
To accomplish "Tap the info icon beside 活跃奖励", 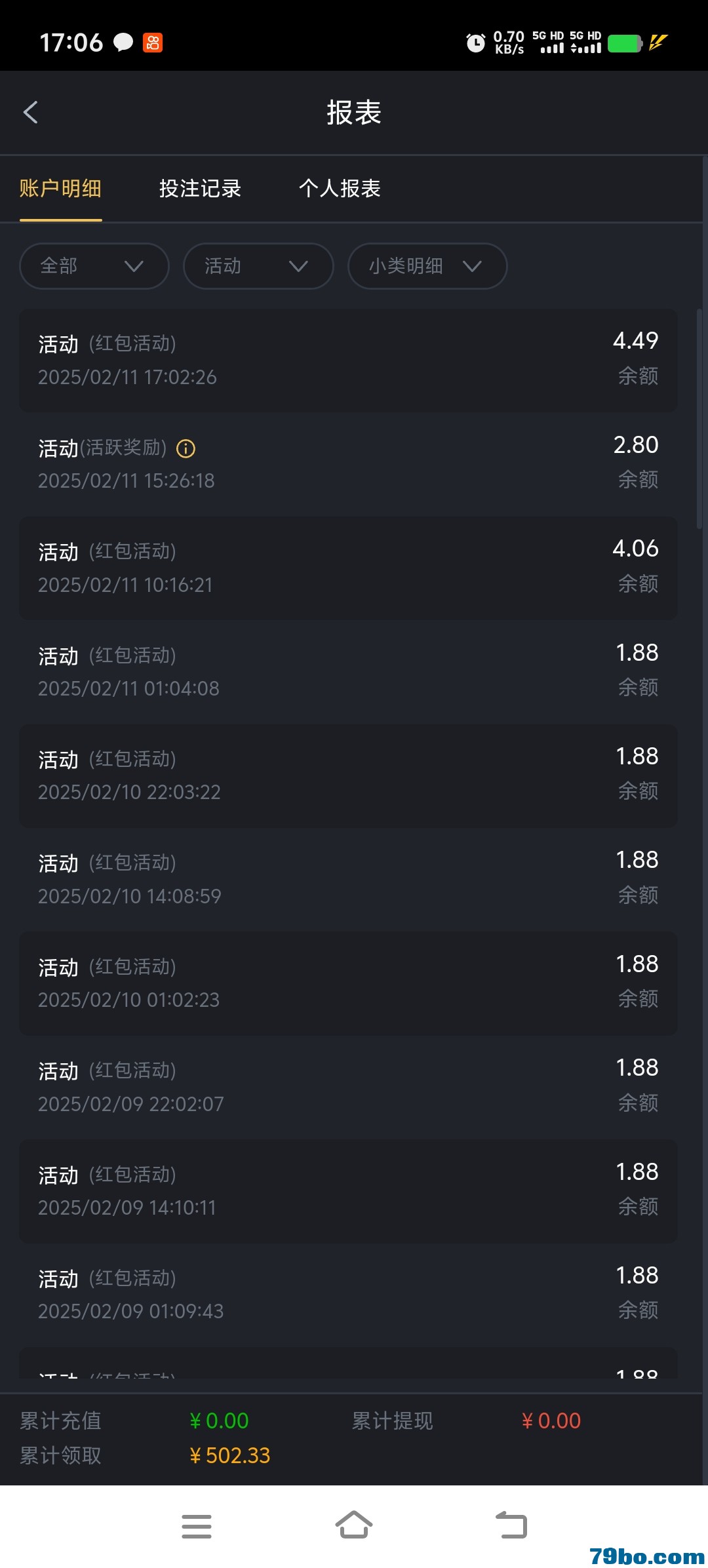I will coord(186,448).
